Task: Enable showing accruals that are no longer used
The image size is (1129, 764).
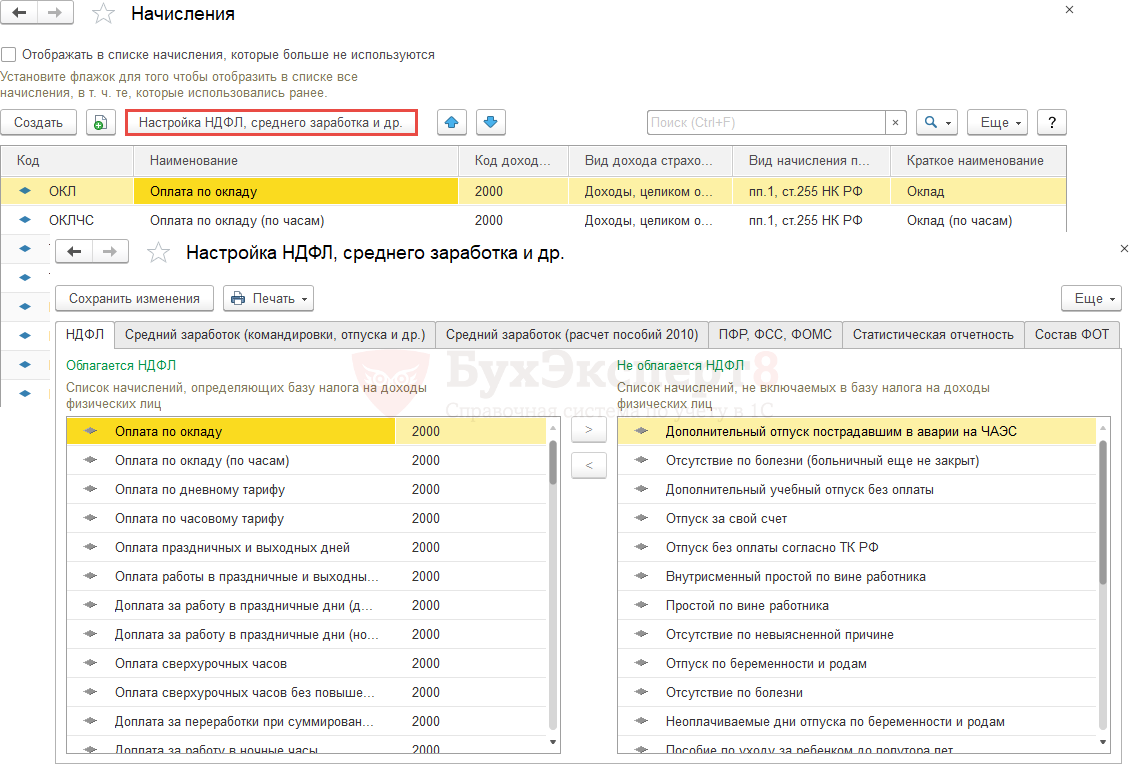Action: (x=9, y=55)
